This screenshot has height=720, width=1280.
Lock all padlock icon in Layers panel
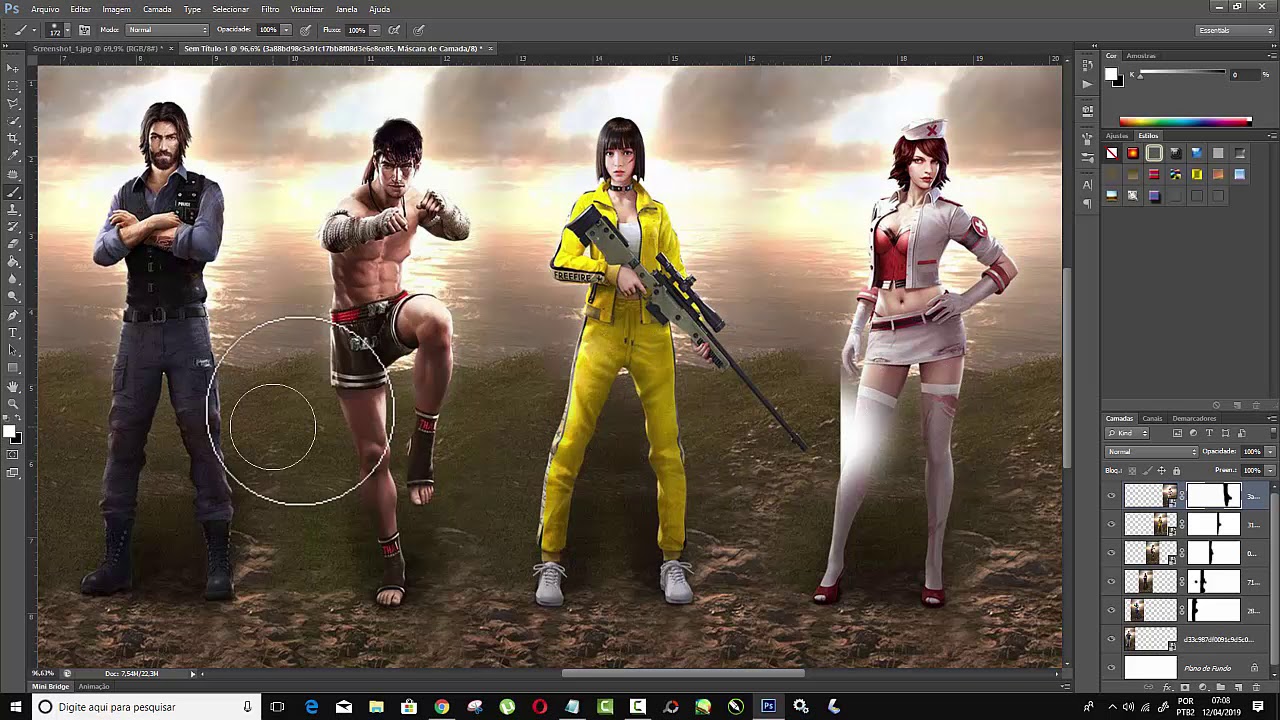[x=1176, y=471]
